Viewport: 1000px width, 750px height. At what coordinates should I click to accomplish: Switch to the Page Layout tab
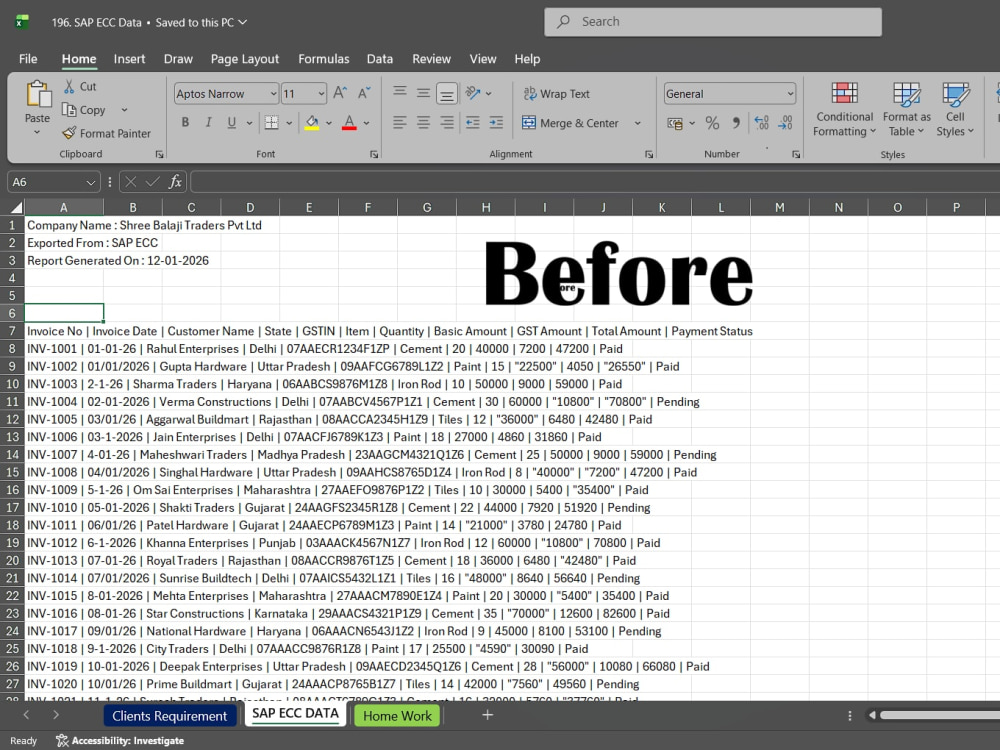pos(245,59)
